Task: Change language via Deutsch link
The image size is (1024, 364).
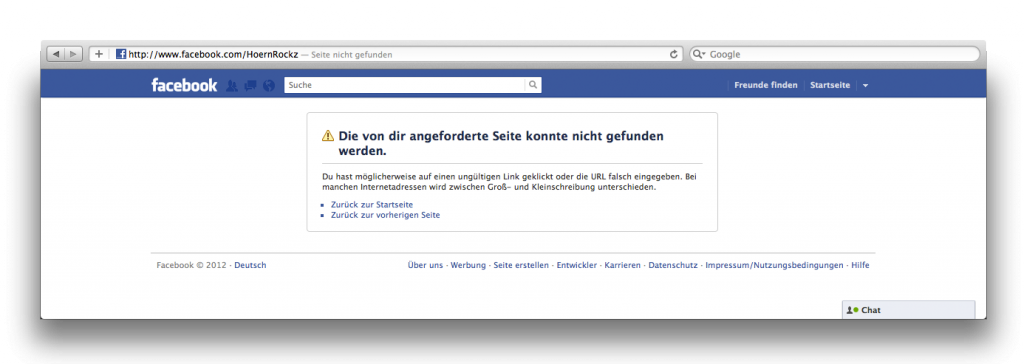Action: pos(250,265)
